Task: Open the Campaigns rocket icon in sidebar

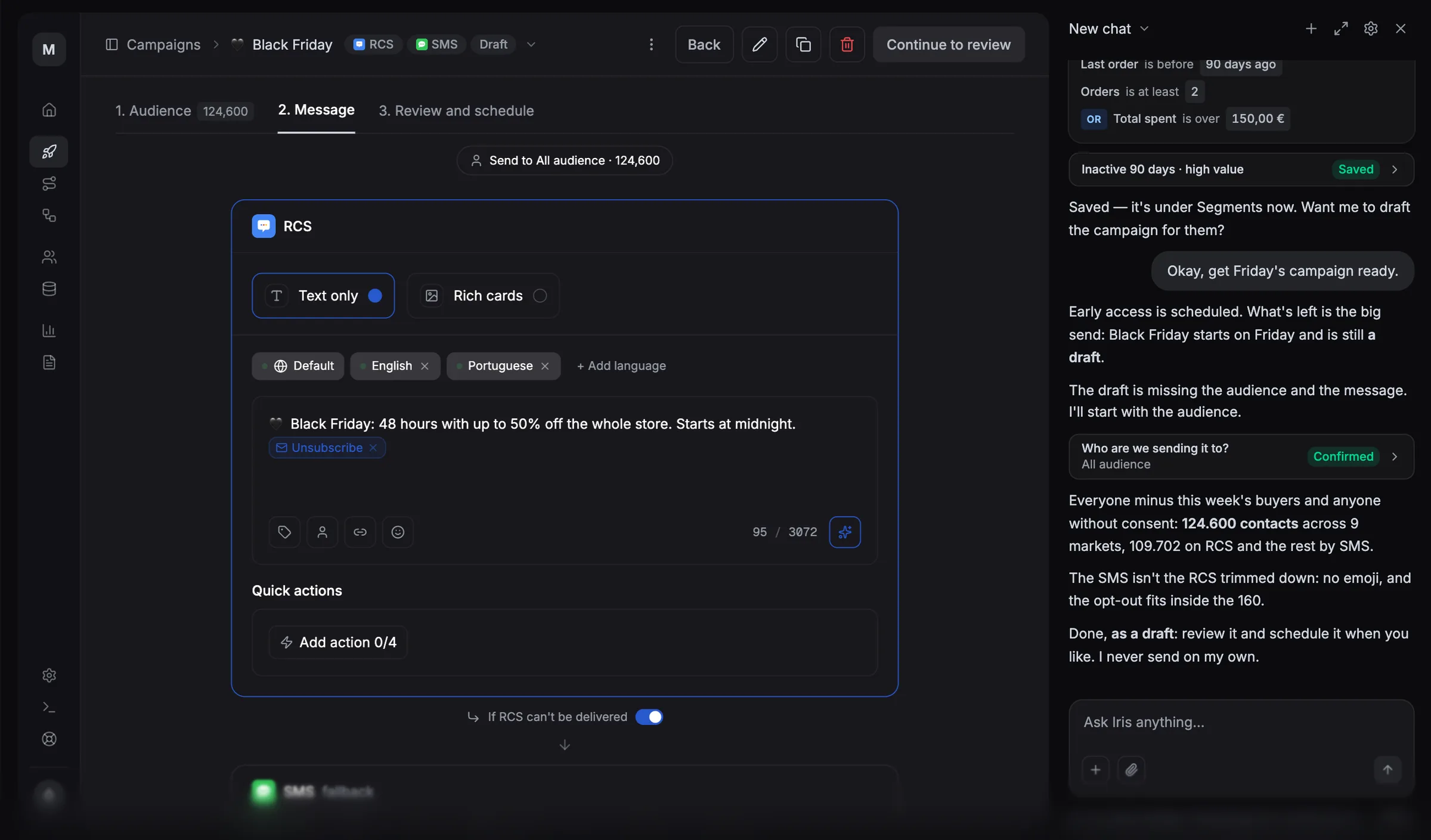Action: [49, 151]
